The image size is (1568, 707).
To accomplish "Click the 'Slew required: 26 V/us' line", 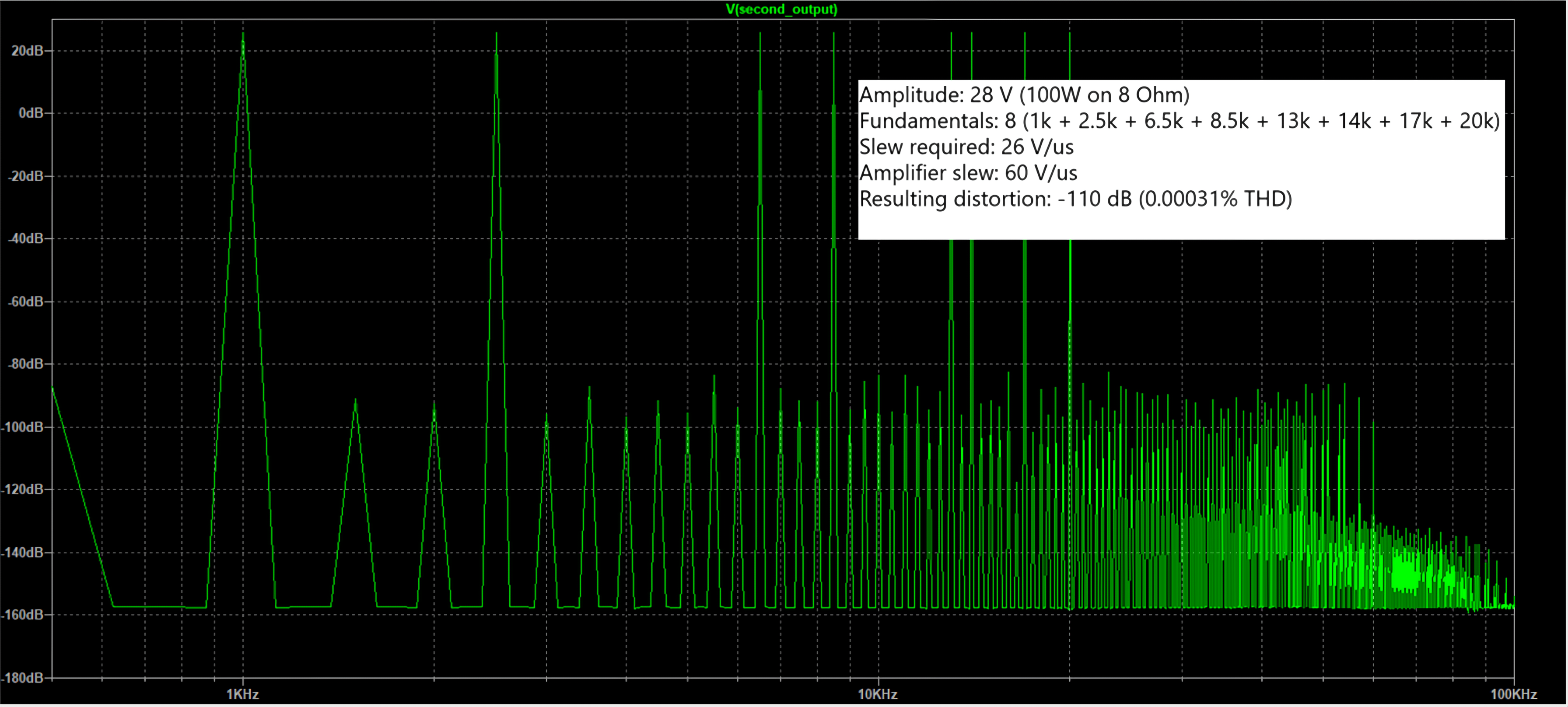I will click(x=966, y=147).
